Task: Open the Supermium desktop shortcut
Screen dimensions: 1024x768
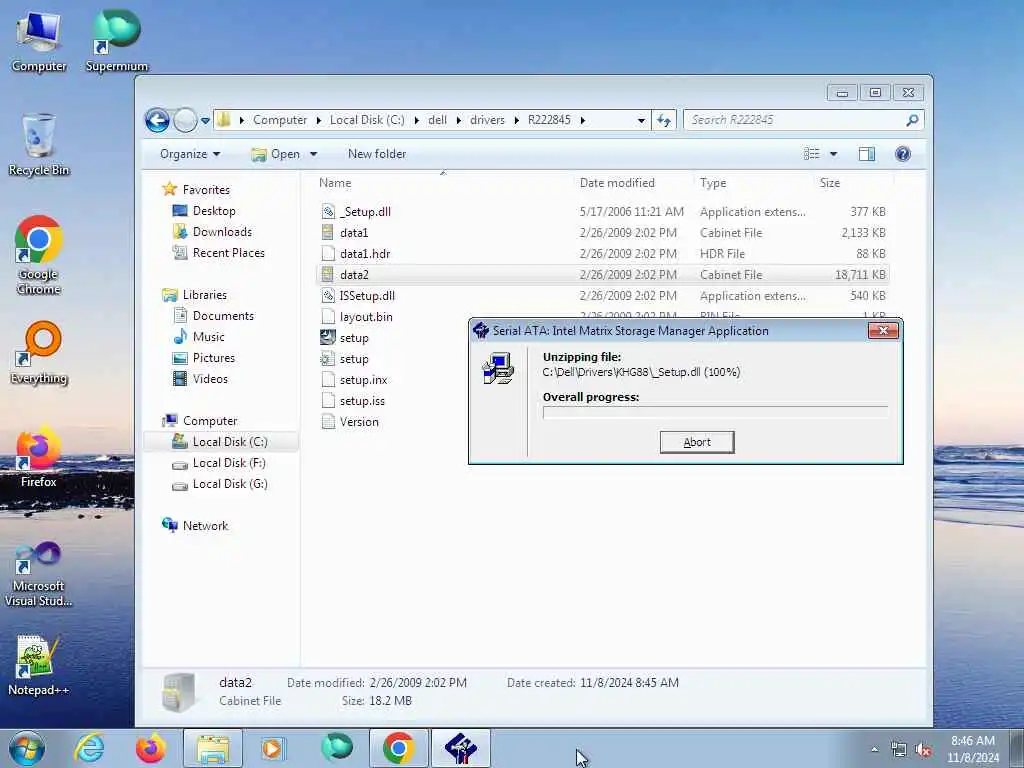Action: pos(117,42)
